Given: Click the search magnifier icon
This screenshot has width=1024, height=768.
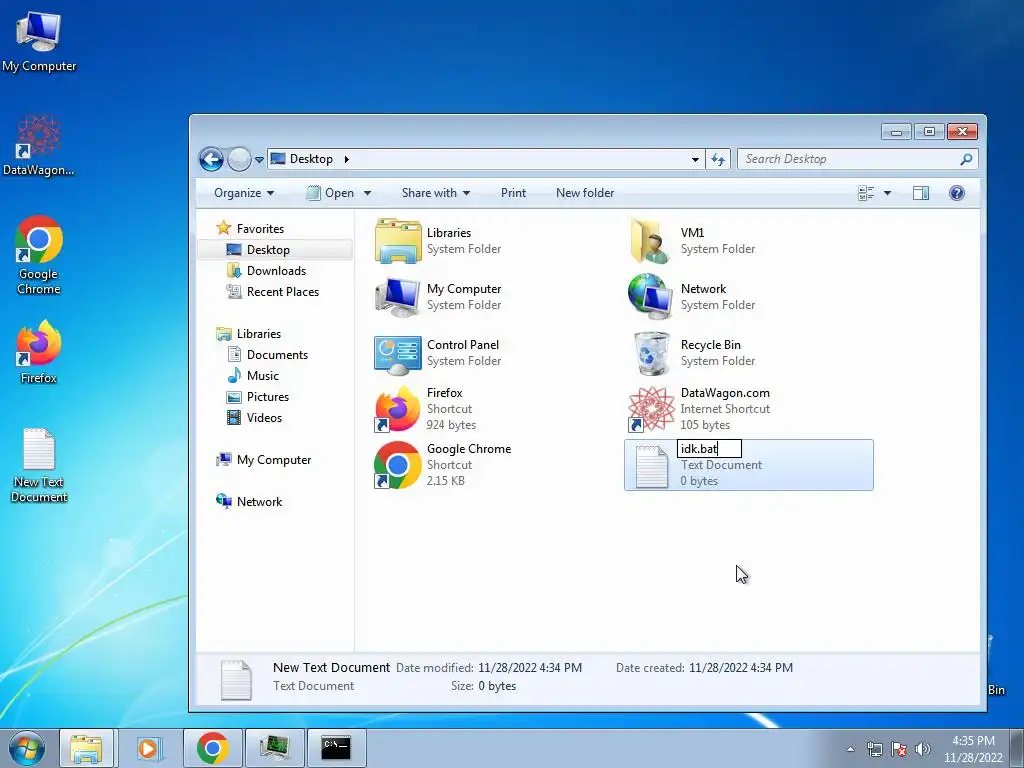Looking at the screenshot, I should [x=967, y=159].
